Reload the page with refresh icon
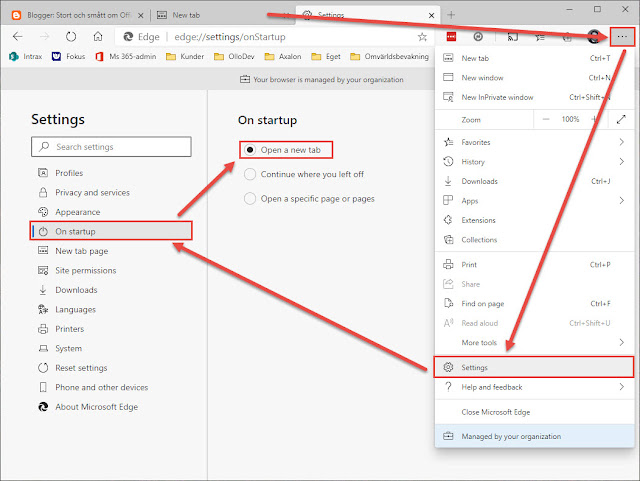The image size is (640, 481). click(x=71, y=37)
